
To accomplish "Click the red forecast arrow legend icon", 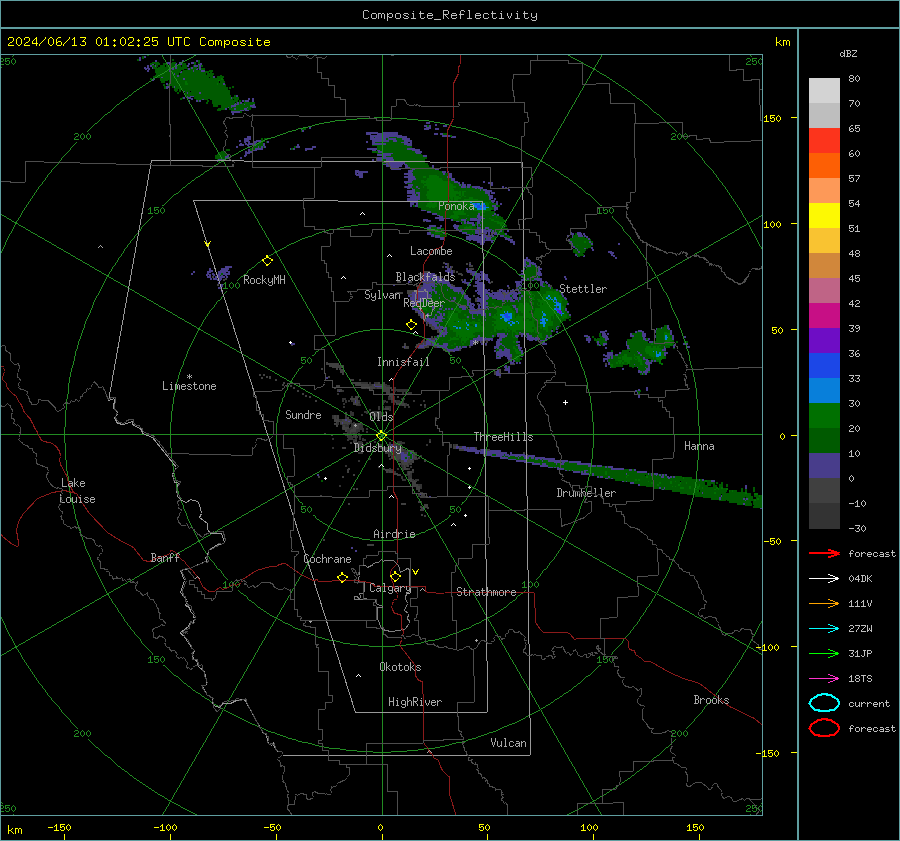I will [x=824, y=553].
